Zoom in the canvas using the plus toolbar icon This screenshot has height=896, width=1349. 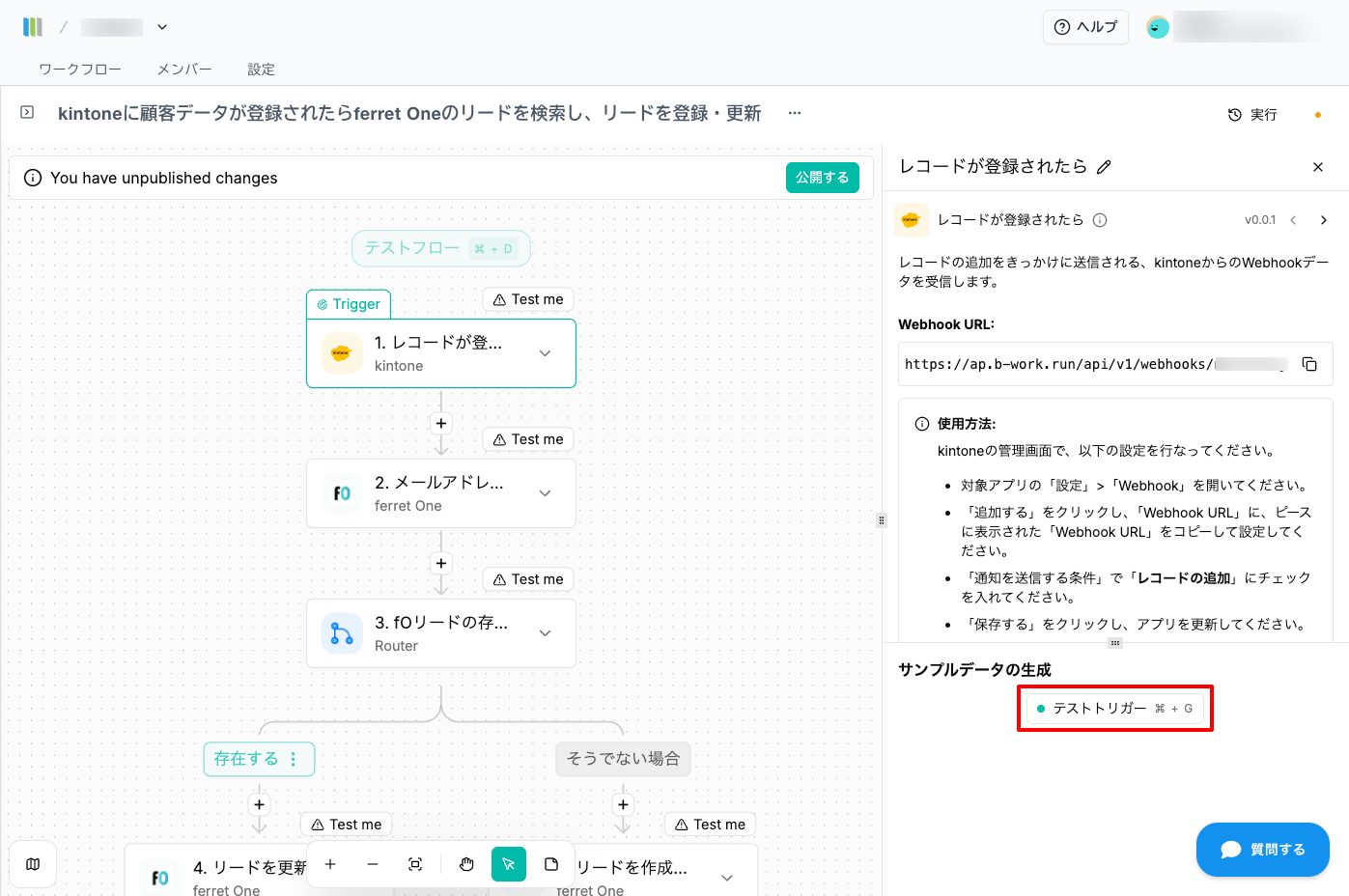point(330,864)
